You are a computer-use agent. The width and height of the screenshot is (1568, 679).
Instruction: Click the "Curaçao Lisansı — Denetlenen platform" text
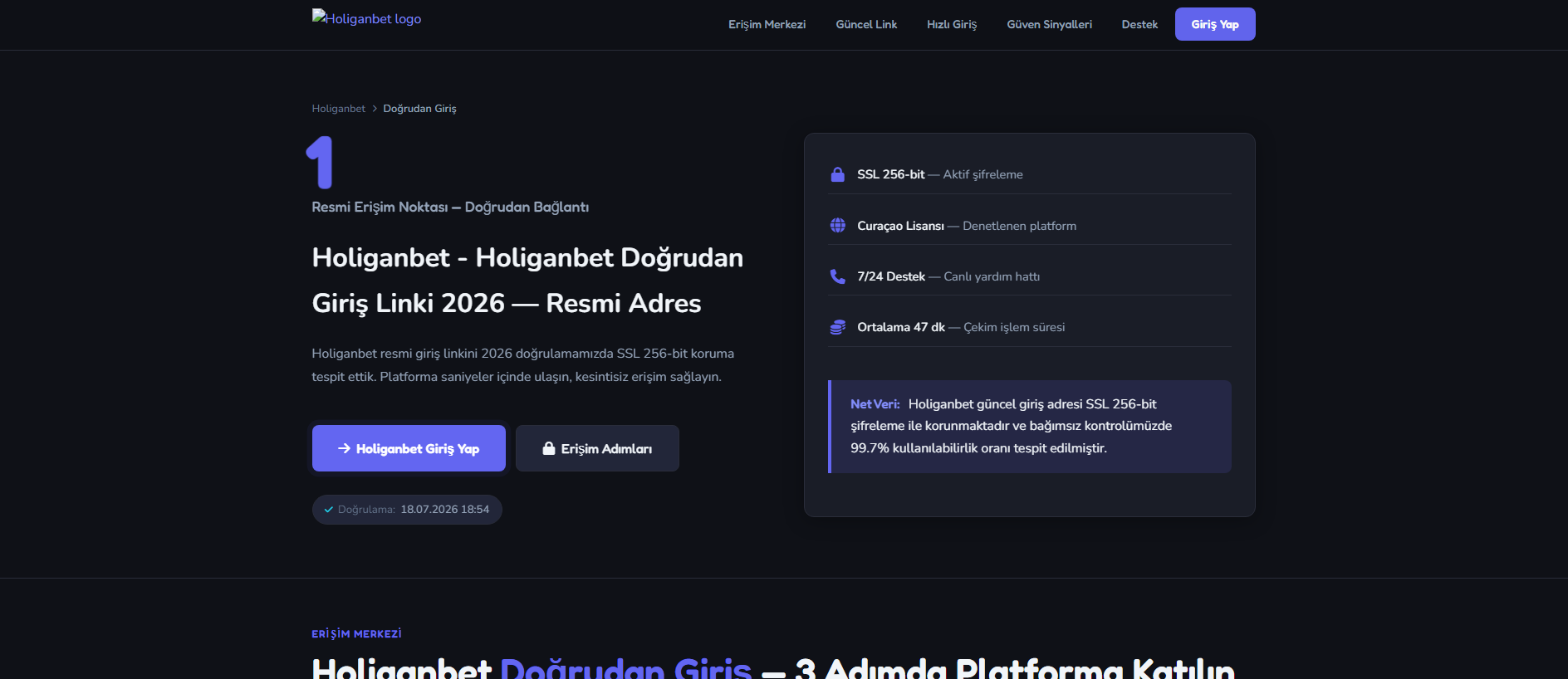tap(967, 226)
